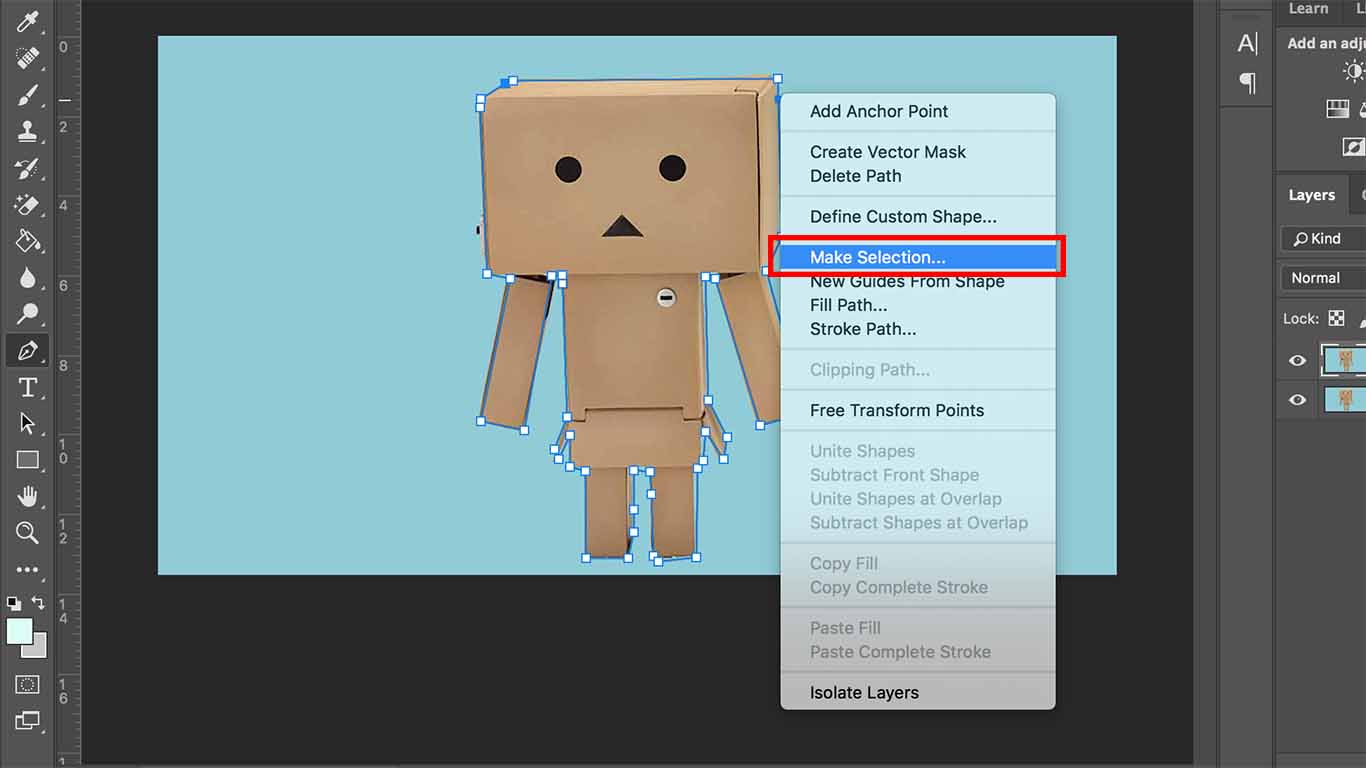Viewport: 1366px width, 768px height.
Task: Select the Path Selection arrow tool
Action: [x=27, y=423]
